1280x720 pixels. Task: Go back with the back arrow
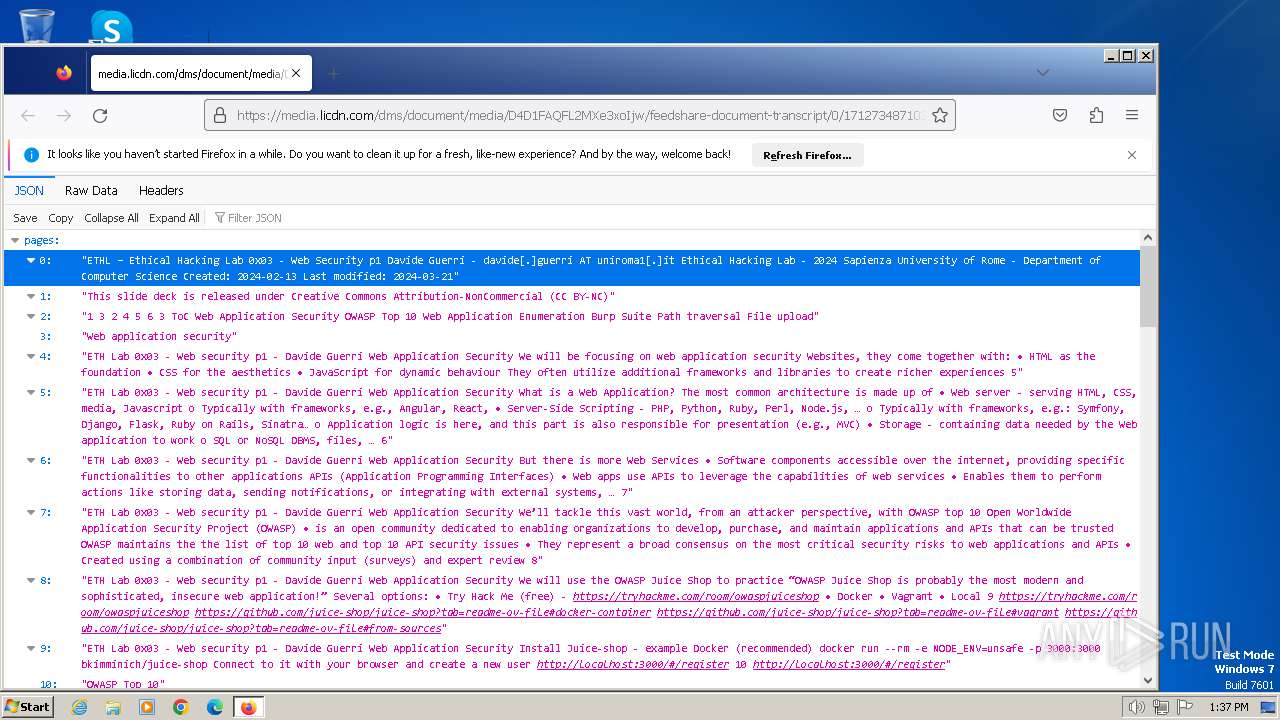point(28,116)
